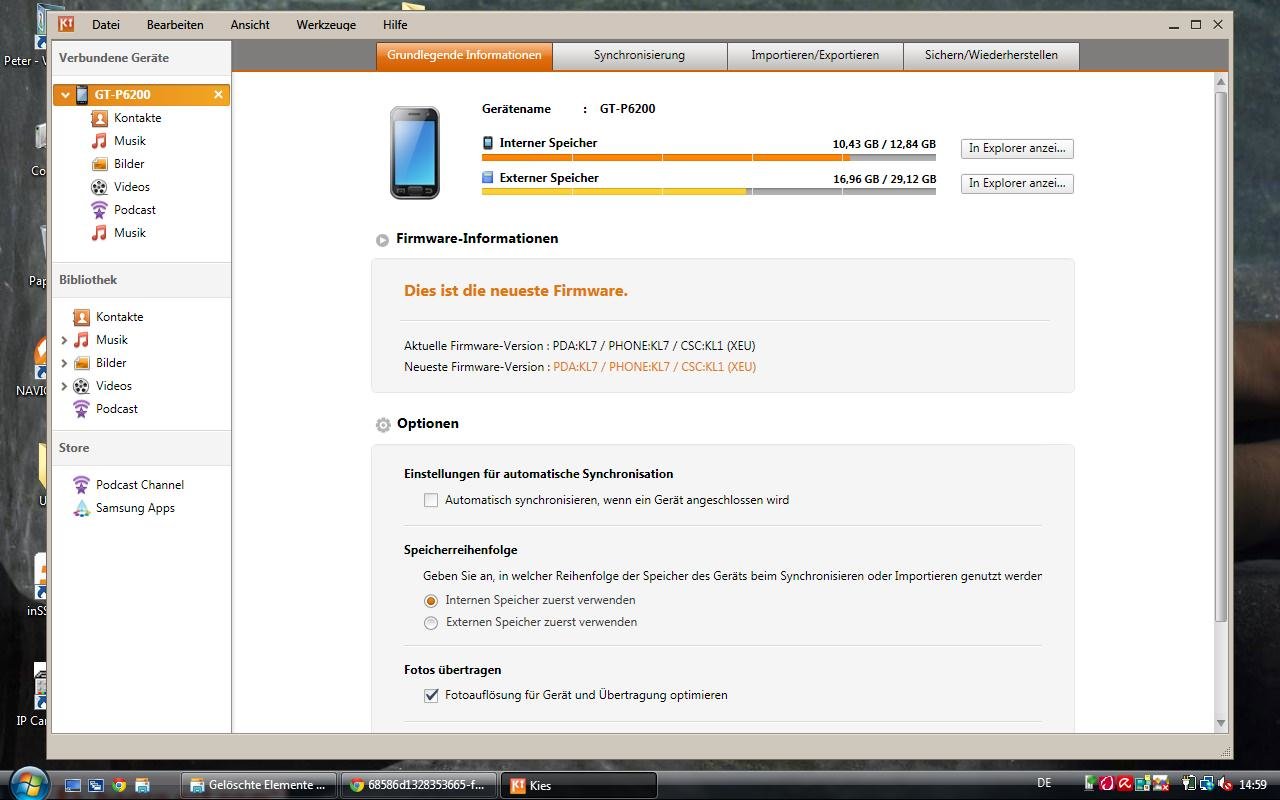This screenshot has height=800, width=1280.
Task: Click DE language indicator in taskbar
Action: (1044, 784)
